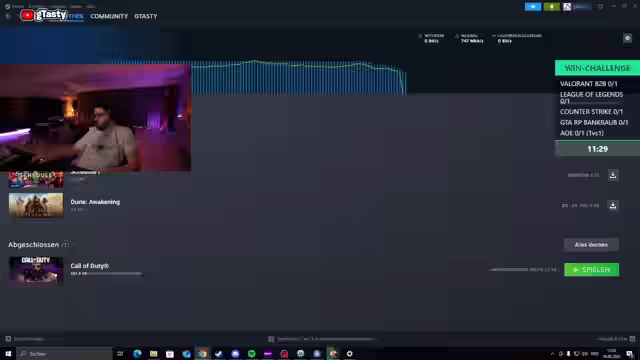Select the Call of Duty® title text
Viewport: 640px width, 360px height.
point(89,266)
